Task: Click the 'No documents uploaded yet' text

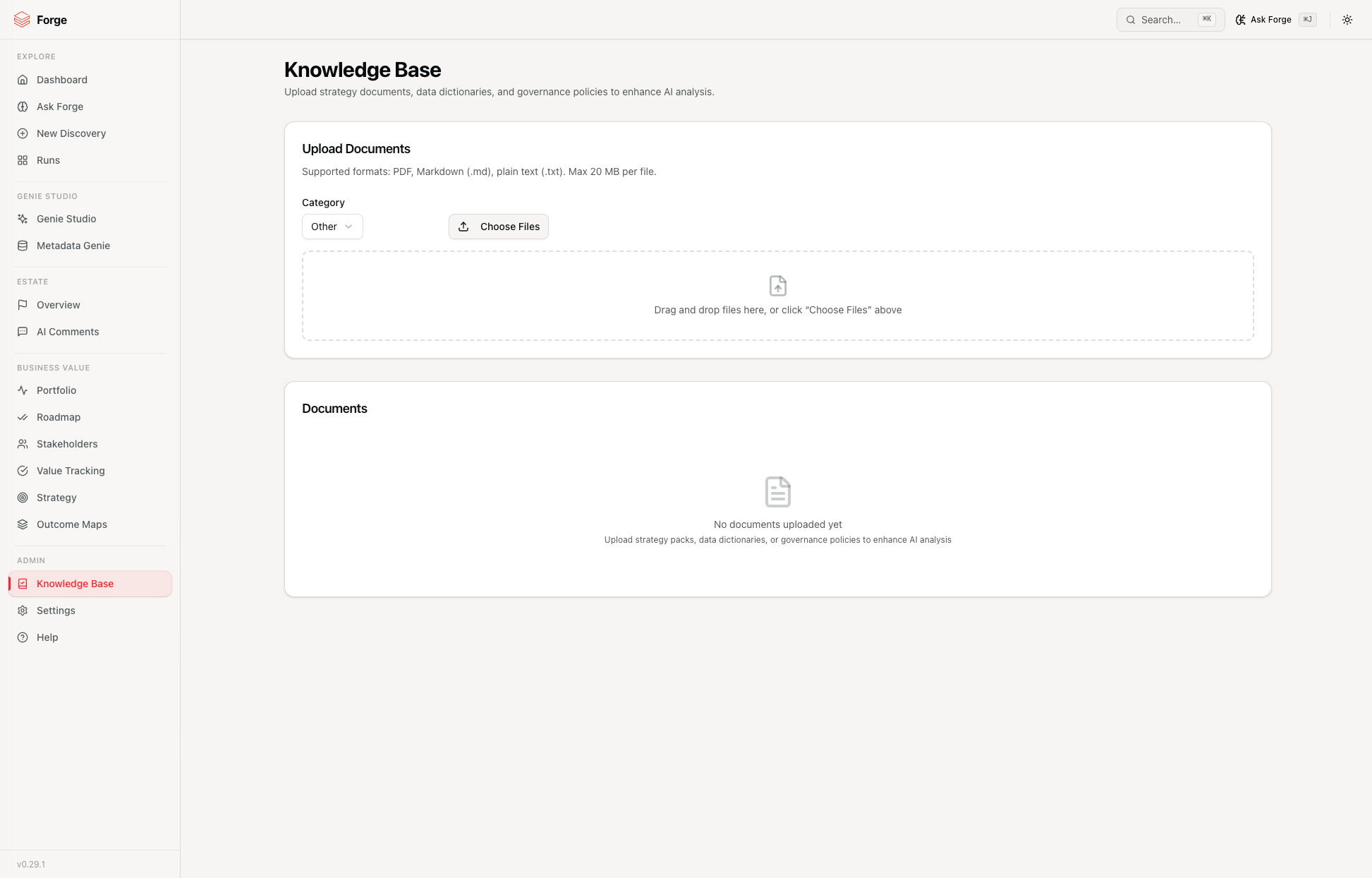Action: coord(778,524)
